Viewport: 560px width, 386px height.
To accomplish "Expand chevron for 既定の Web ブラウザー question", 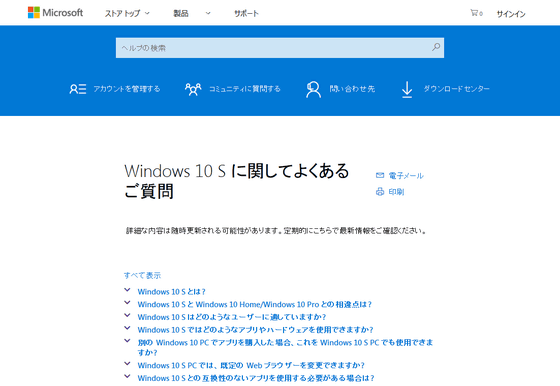I will coord(127,364).
